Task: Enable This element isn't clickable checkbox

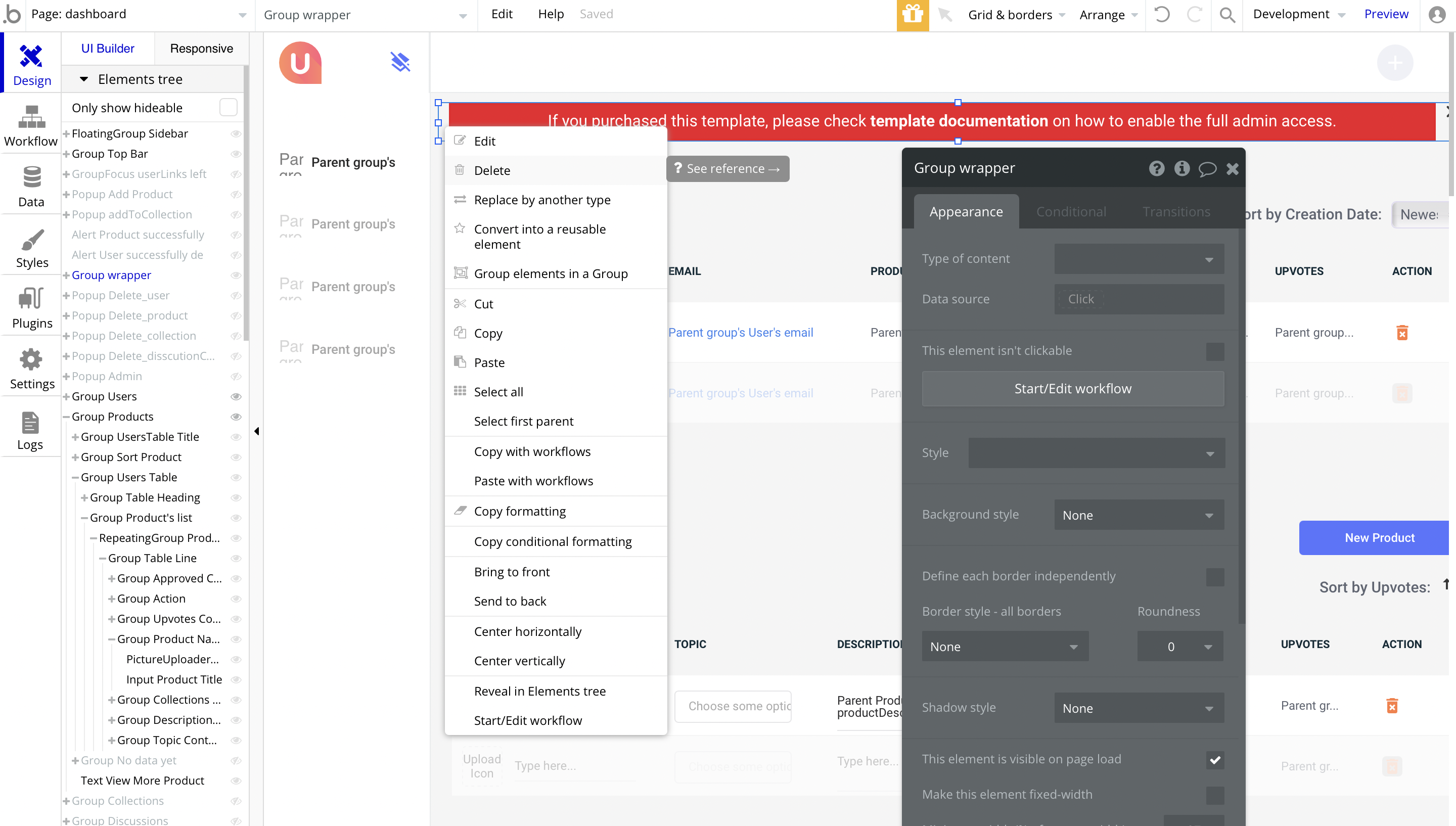Action: tap(1214, 351)
